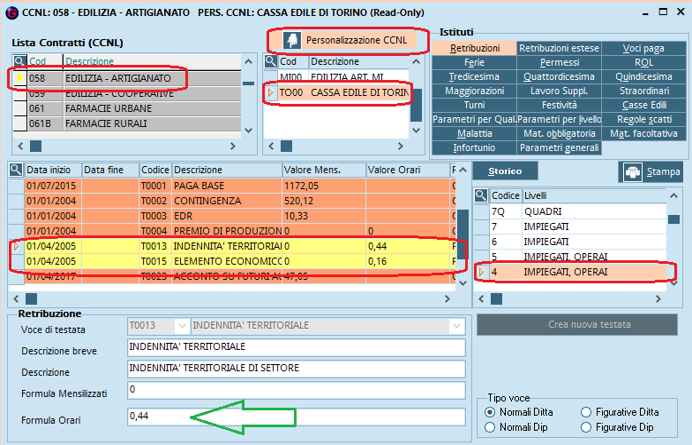Open the Quattordicesima tab

click(559, 76)
